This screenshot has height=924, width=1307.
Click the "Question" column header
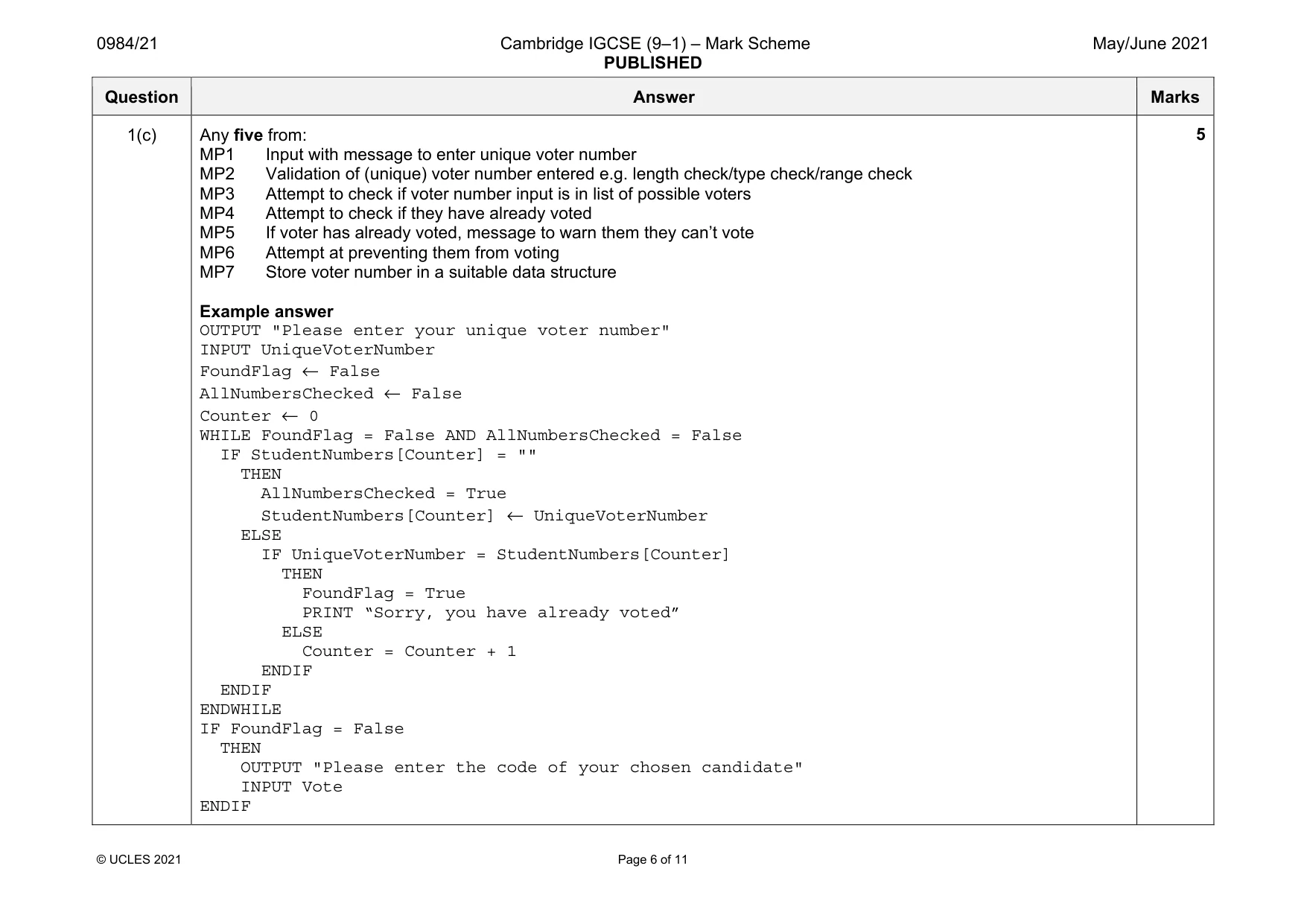(x=141, y=97)
